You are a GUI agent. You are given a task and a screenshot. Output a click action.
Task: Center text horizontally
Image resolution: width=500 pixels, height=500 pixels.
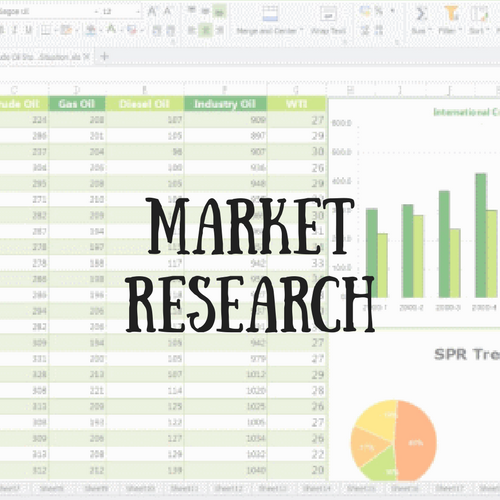(206, 30)
